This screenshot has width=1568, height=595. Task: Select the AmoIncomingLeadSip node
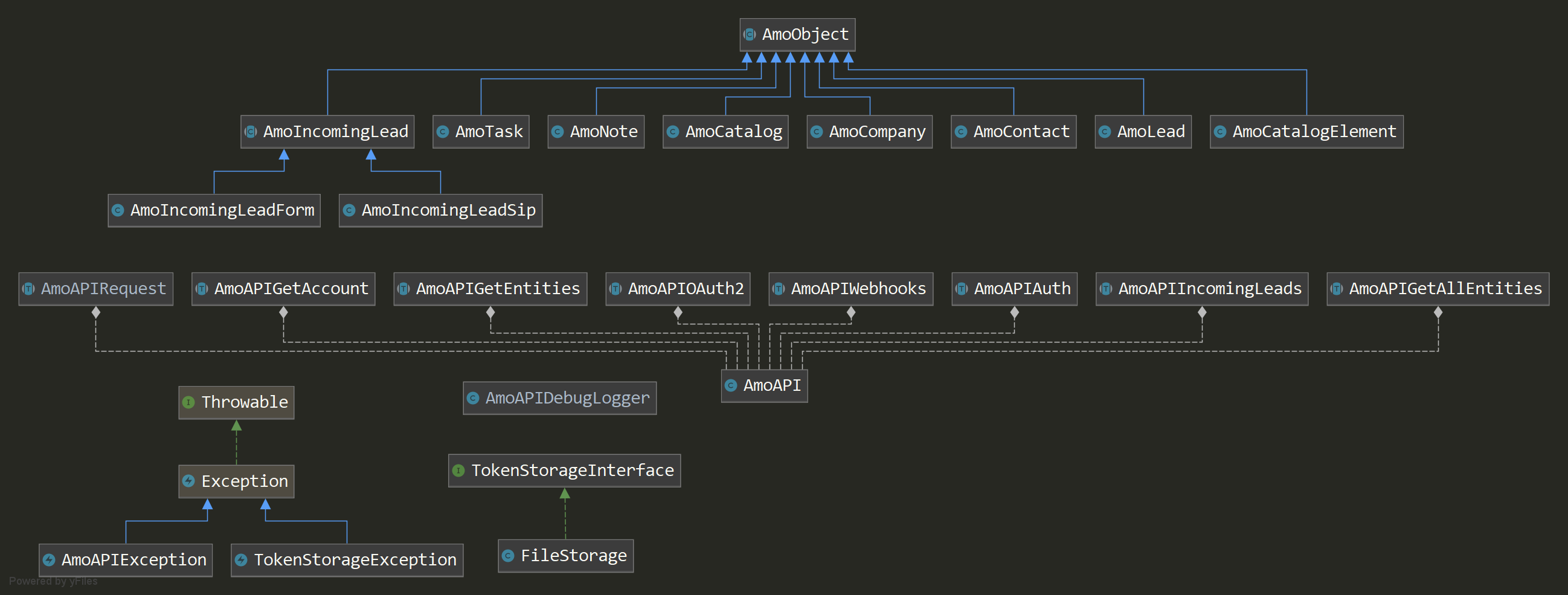point(440,210)
